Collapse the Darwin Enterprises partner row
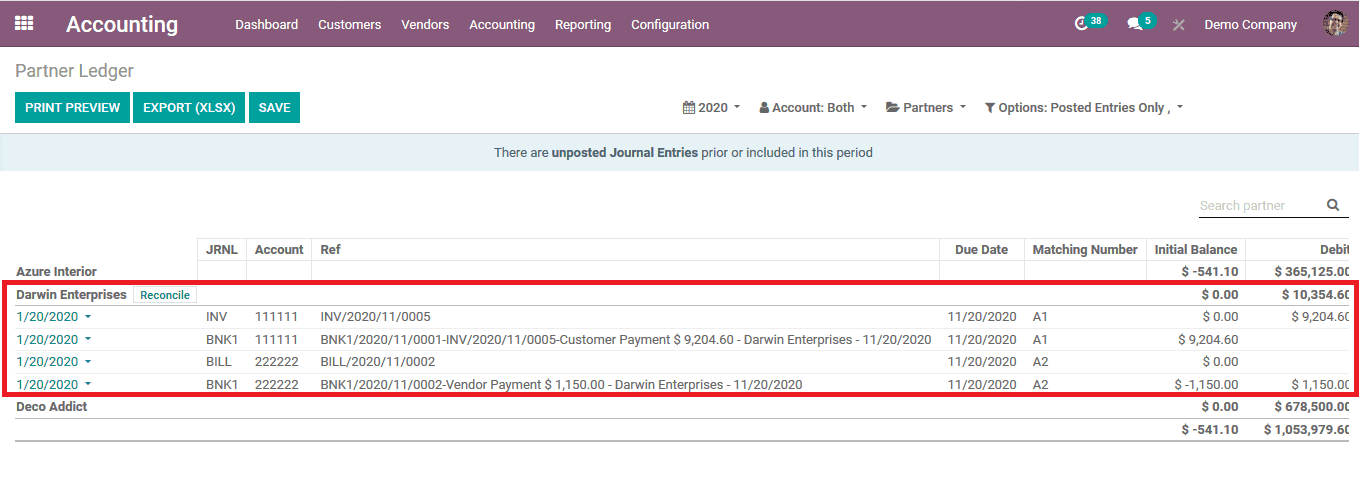The width and height of the screenshot is (1359, 489). click(x=72, y=294)
